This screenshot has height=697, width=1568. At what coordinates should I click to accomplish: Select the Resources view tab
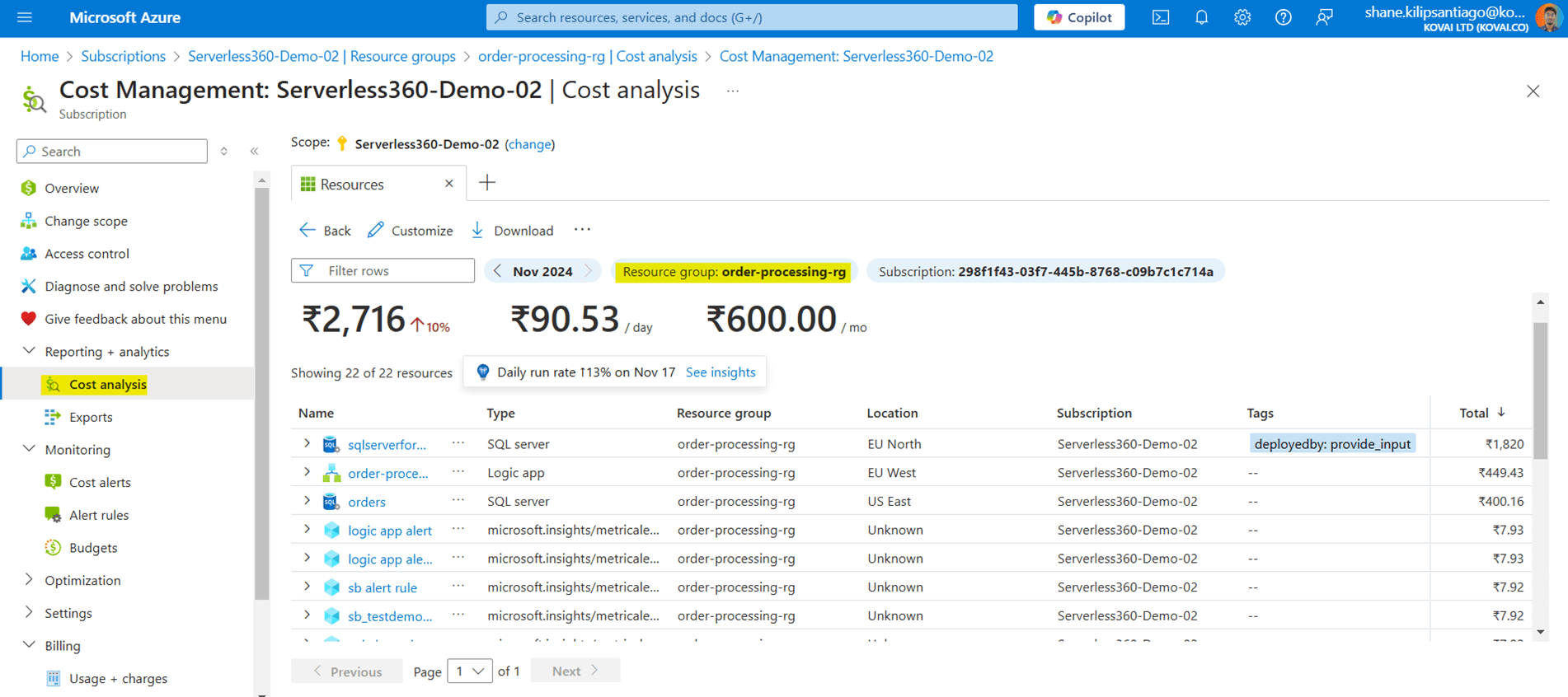pos(352,185)
